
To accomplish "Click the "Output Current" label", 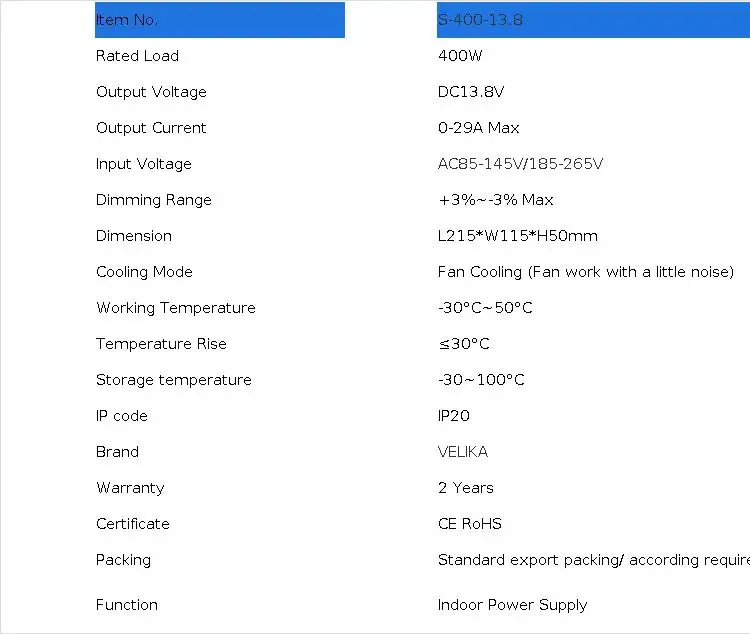I will 151,128.
